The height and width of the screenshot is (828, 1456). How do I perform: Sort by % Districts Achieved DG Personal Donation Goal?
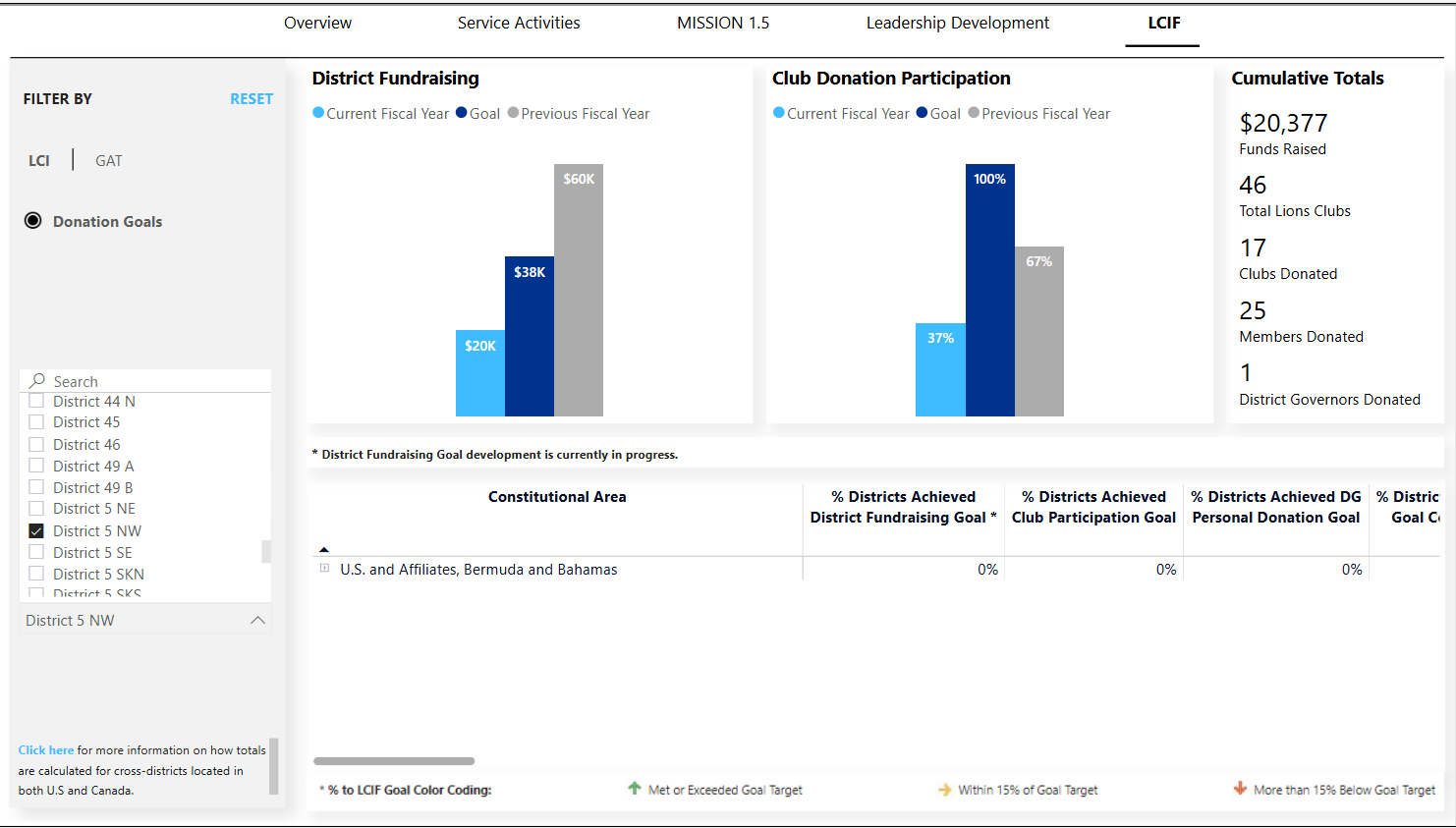(x=1276, y=507)
